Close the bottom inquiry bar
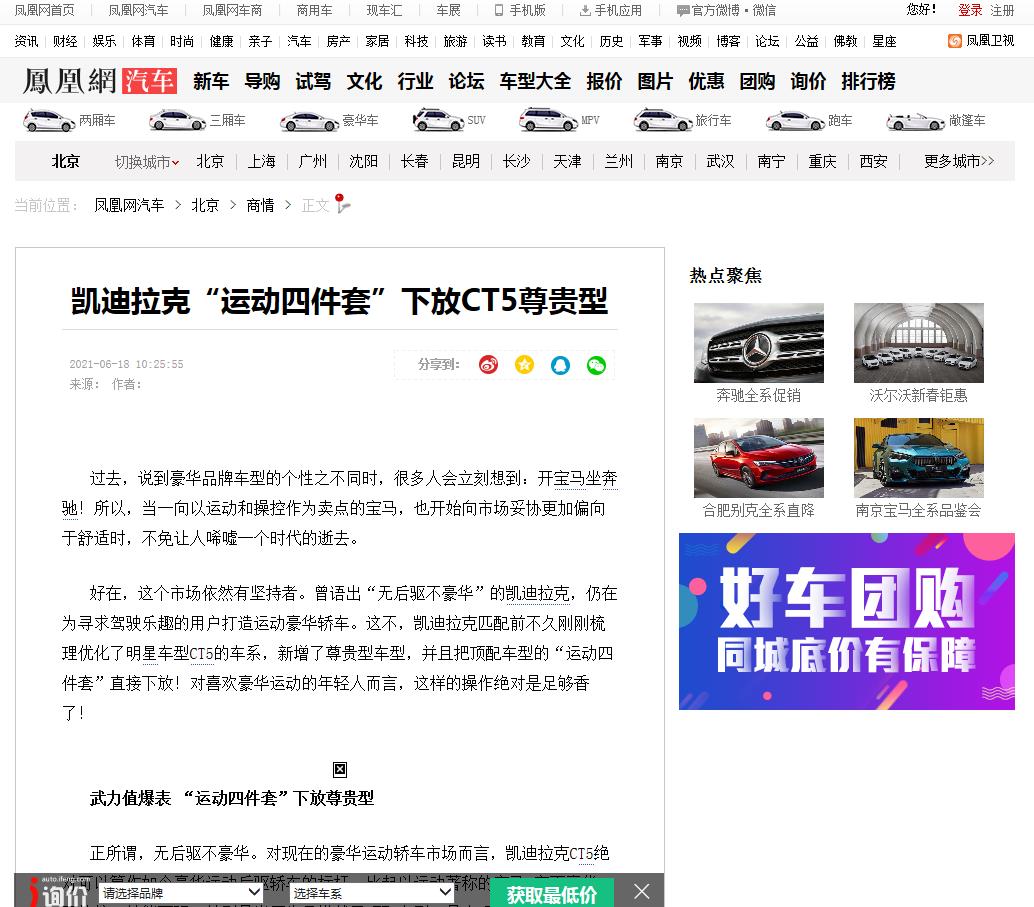 (642, 892)
